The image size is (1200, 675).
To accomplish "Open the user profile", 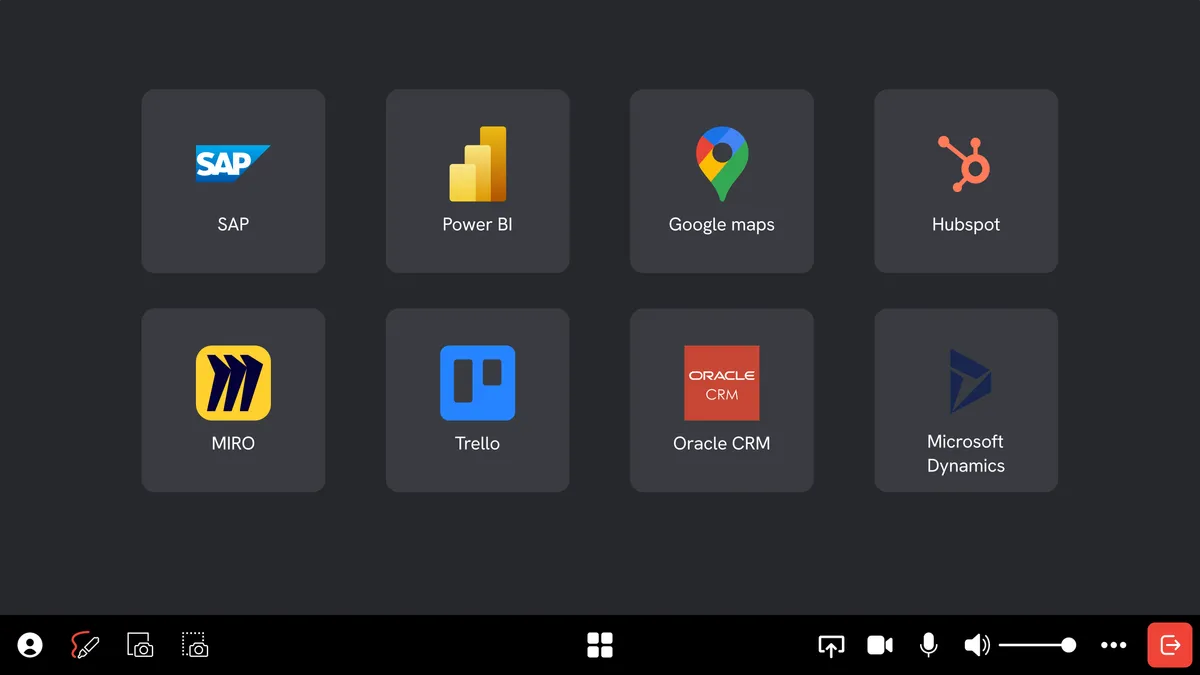I will tap(29, 645).
